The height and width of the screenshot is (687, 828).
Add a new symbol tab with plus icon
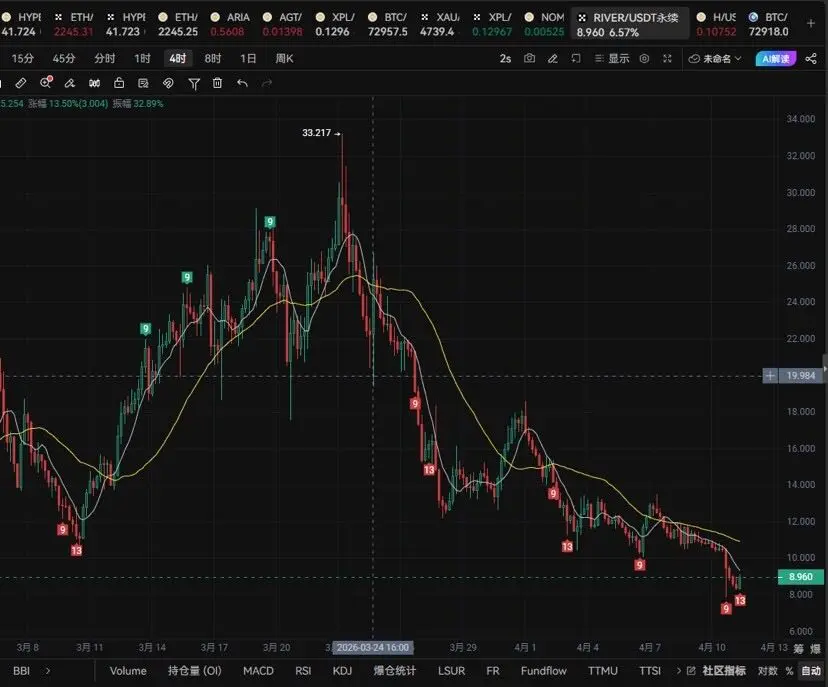[811, 23]
